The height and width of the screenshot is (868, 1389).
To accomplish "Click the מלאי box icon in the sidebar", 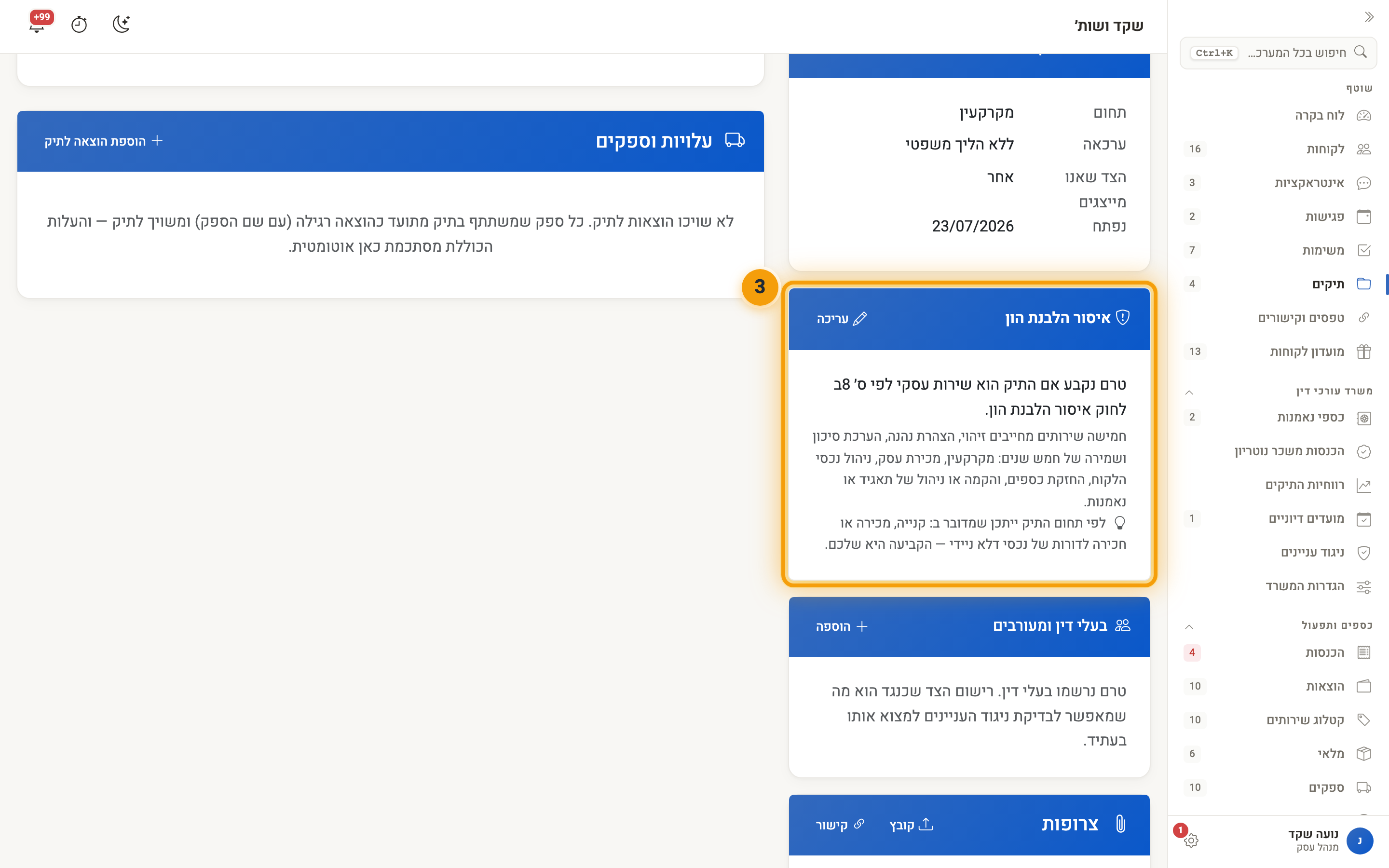I will [1364, 754].
